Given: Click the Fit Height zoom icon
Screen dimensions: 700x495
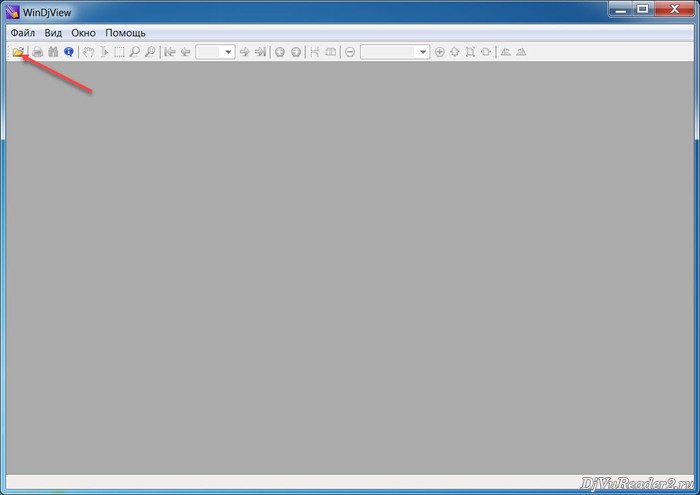Looking at the screenshot, I should click(470, 52).
